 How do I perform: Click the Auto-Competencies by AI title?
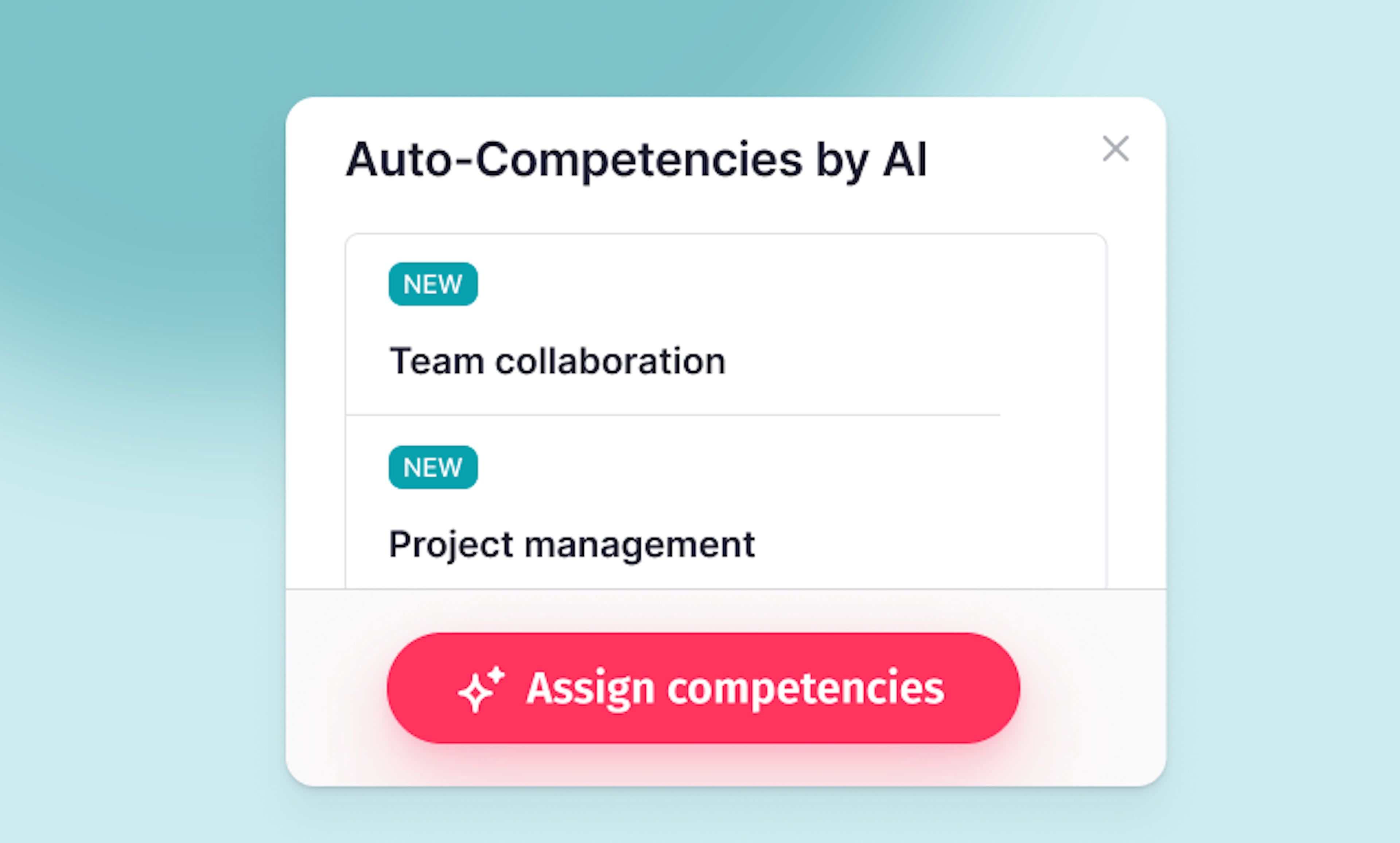(636, 160)
